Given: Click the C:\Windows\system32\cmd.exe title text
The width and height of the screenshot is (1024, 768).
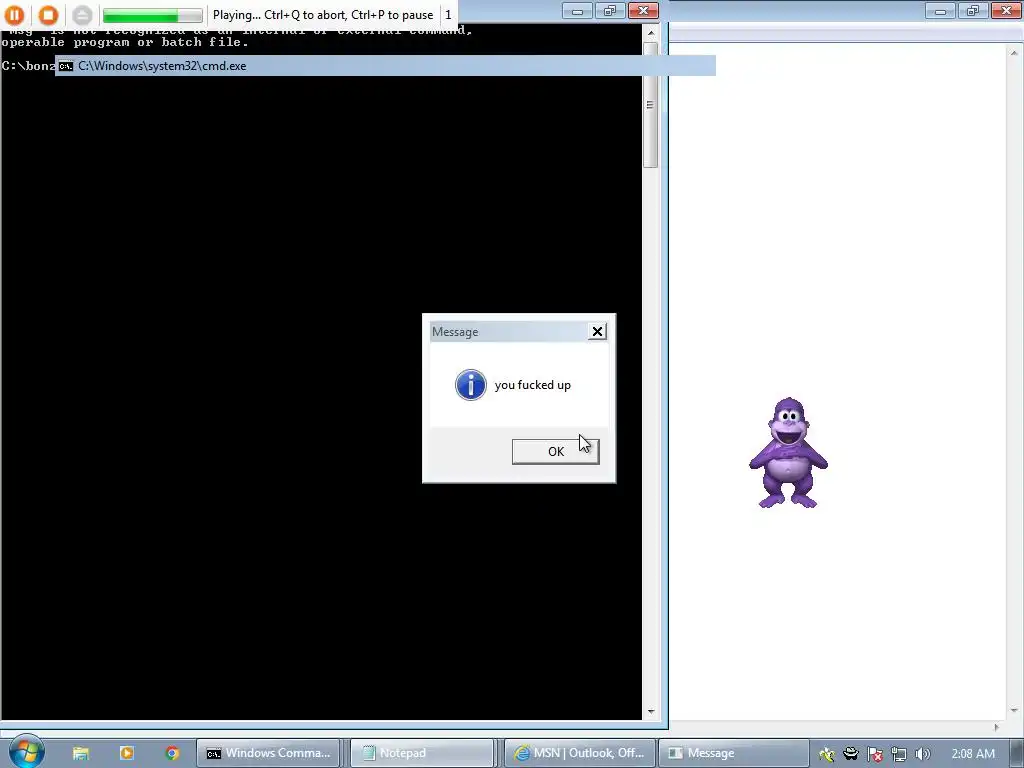Looking at the screenshot, I should coord(162,66).
